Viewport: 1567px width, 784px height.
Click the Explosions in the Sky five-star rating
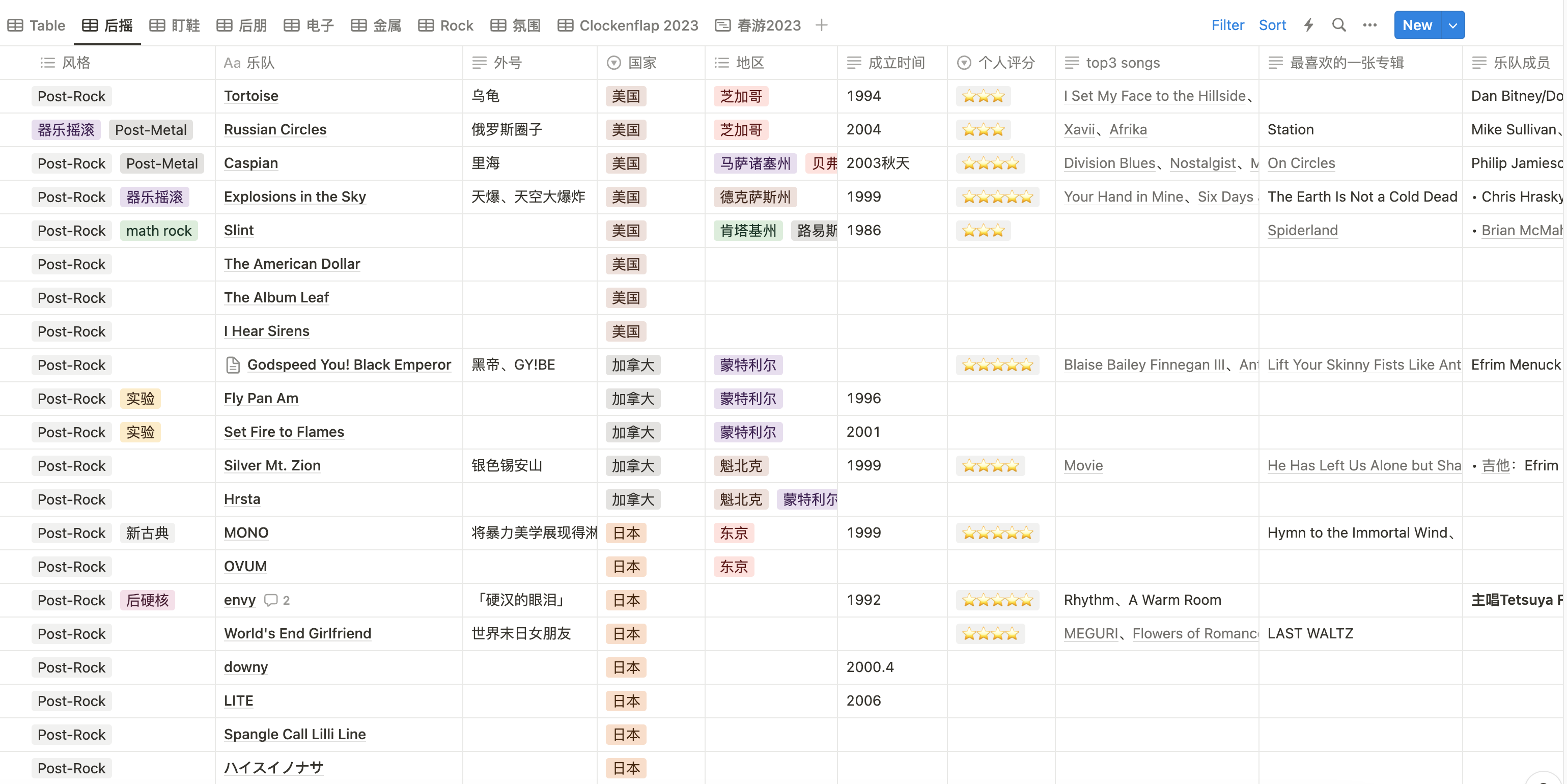[997, 197]
